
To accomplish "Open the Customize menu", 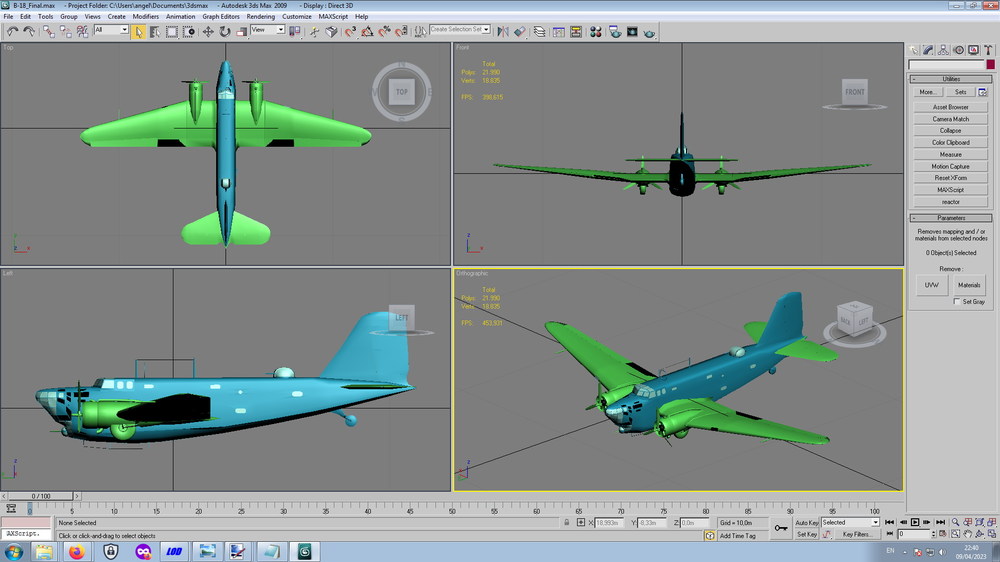I will coord(297,17).
